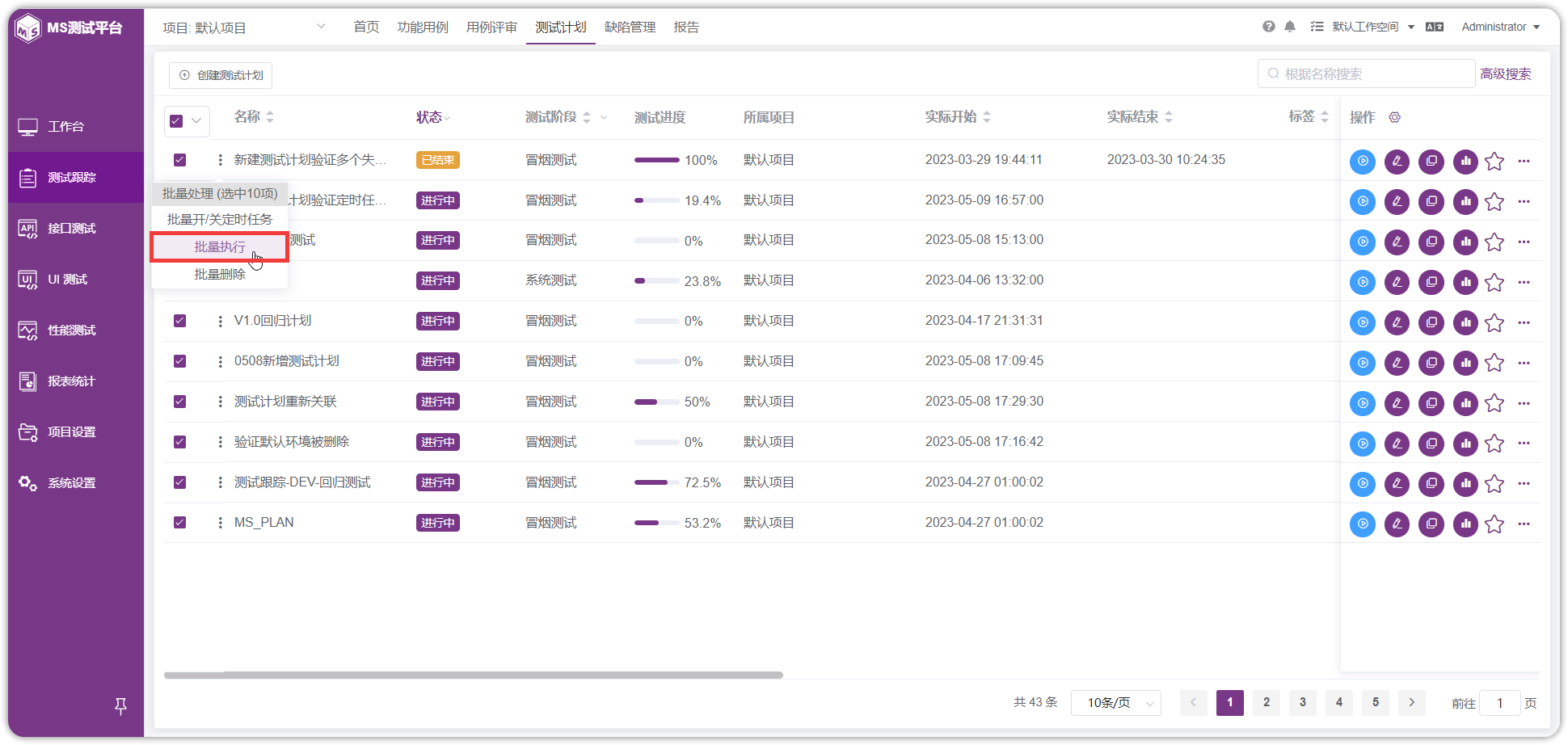The width and height of the screenshot is (1568, 745).
Task: Open the UI 测试 sidebar module
Action: click(x=76, y=280)
